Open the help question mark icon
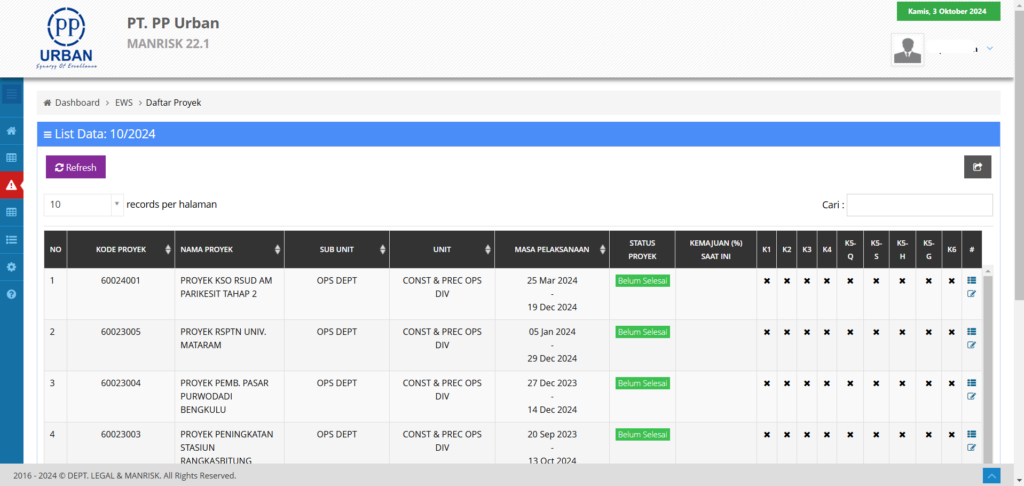This screenshot has height=486, width=1024. pos(11,294)
